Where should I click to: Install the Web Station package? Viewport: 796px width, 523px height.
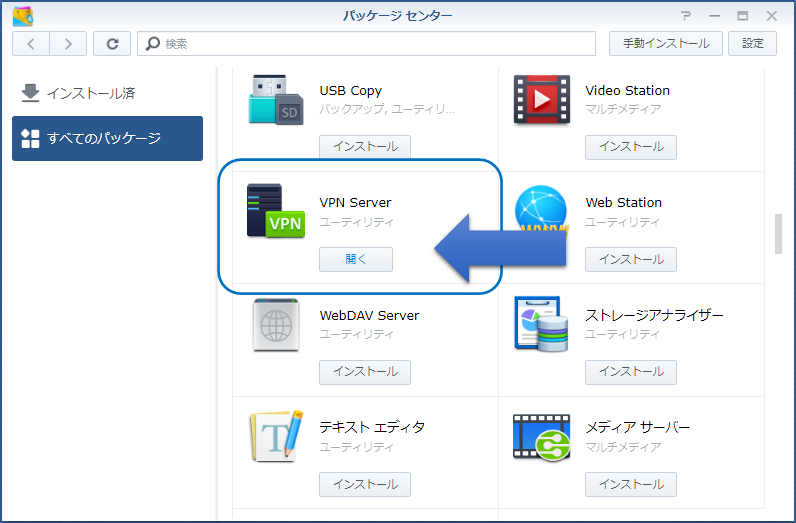point(631,259)
